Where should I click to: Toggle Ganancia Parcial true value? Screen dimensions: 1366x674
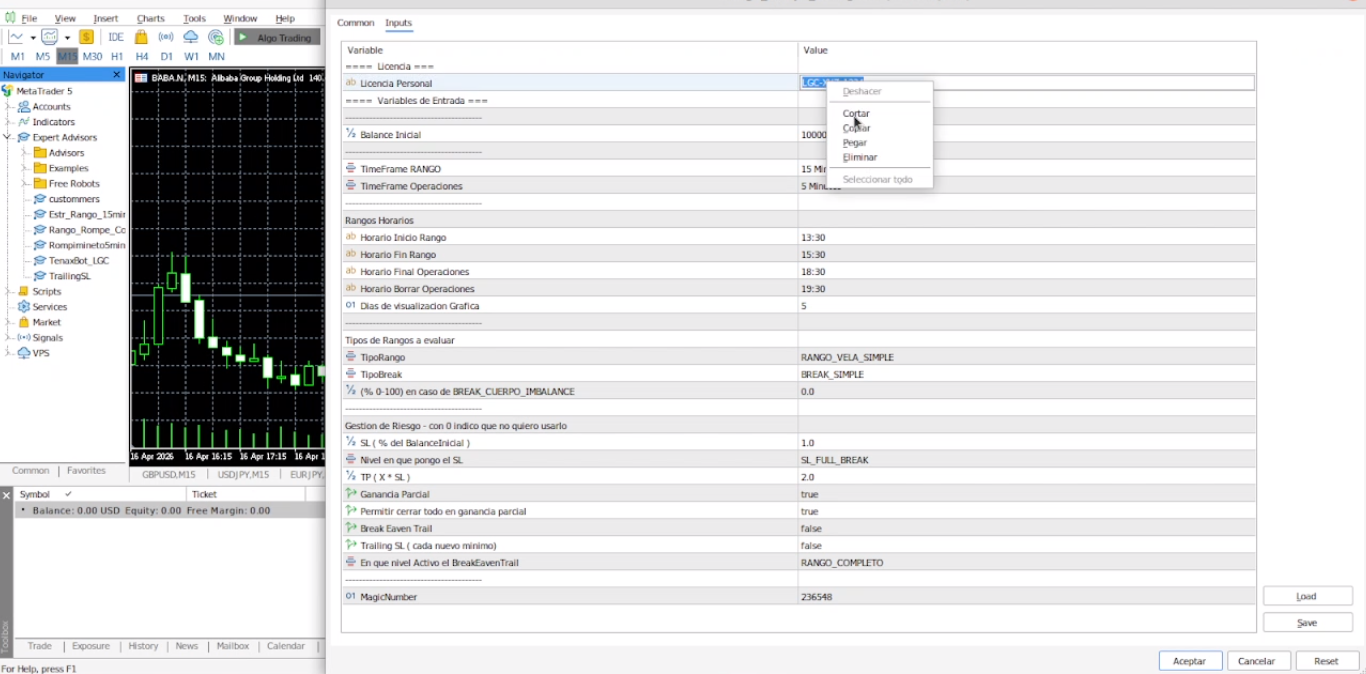(x=809, y=494)
